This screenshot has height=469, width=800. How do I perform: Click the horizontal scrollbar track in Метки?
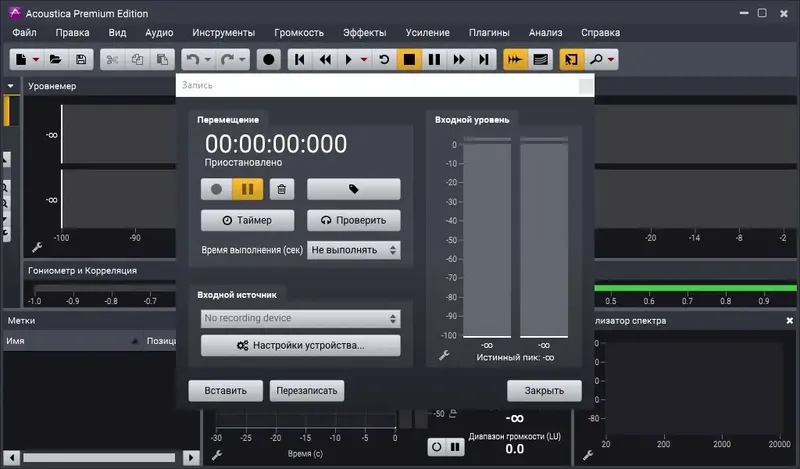click(99, 458)
